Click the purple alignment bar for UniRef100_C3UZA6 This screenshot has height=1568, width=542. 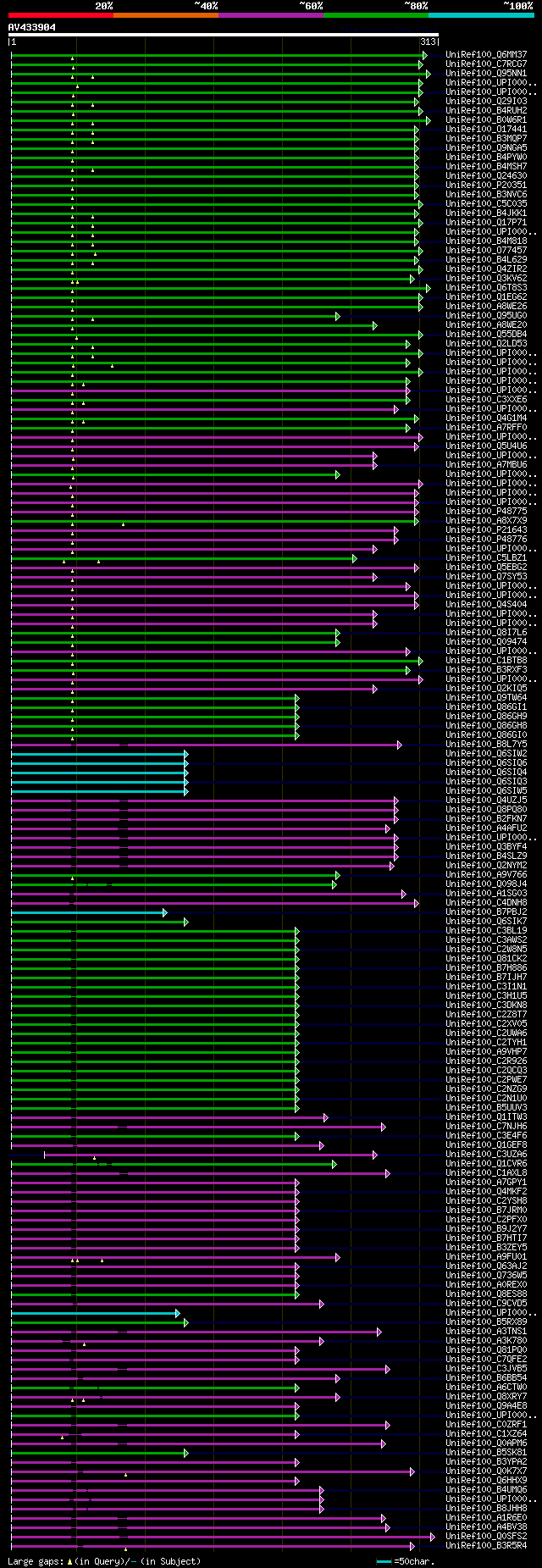point(210,1155)
